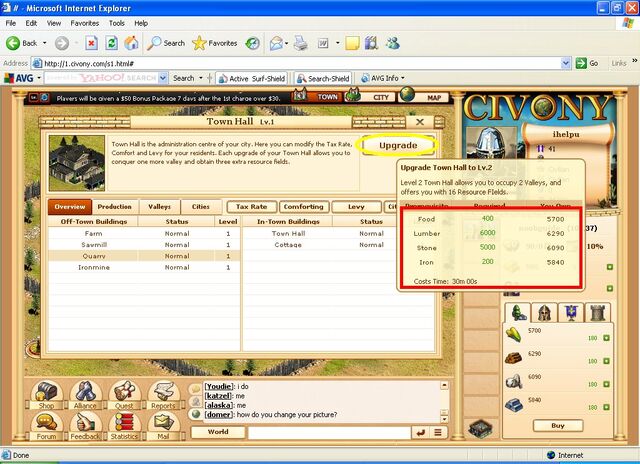
Task: Click the small building icon below queue slots
Action: pos(480,429)
